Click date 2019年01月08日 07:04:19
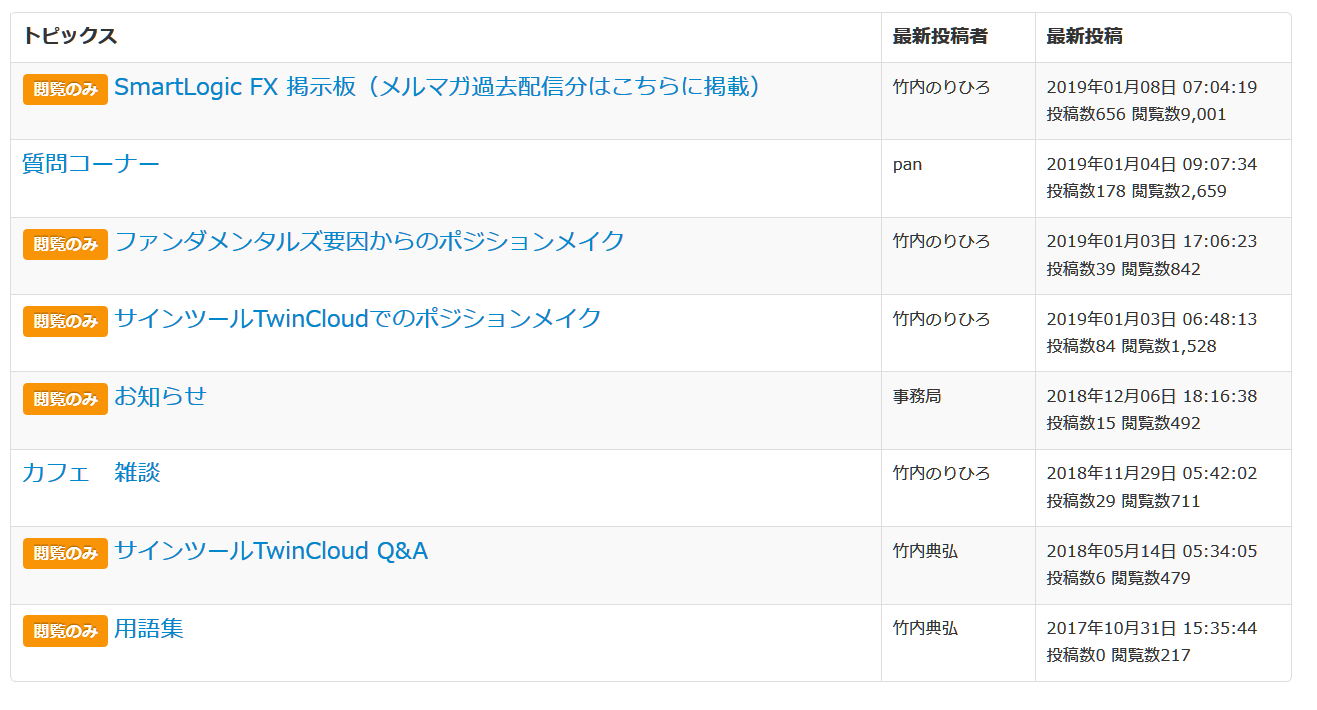Screen dimensions: 1317x710 [1152, 87]
